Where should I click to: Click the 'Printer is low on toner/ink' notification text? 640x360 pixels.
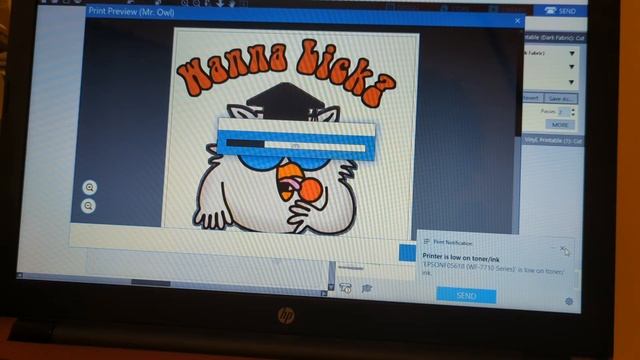[x=461, y=258]
